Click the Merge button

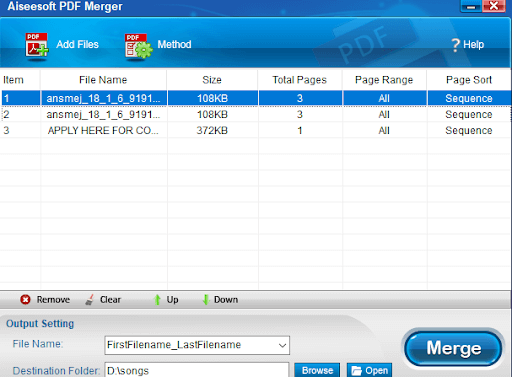[x=453, y=348]
